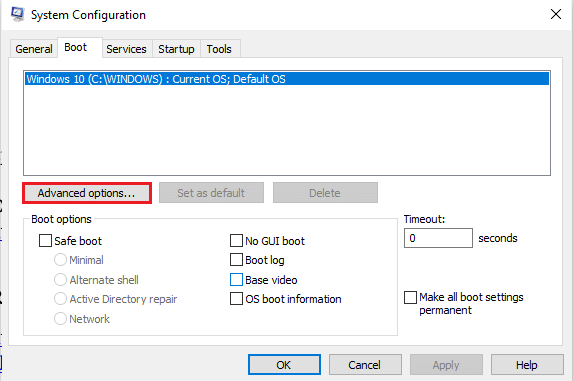Click the Boot tab label
The height and width of the screenshot is (381, 573).
(76, 47)
